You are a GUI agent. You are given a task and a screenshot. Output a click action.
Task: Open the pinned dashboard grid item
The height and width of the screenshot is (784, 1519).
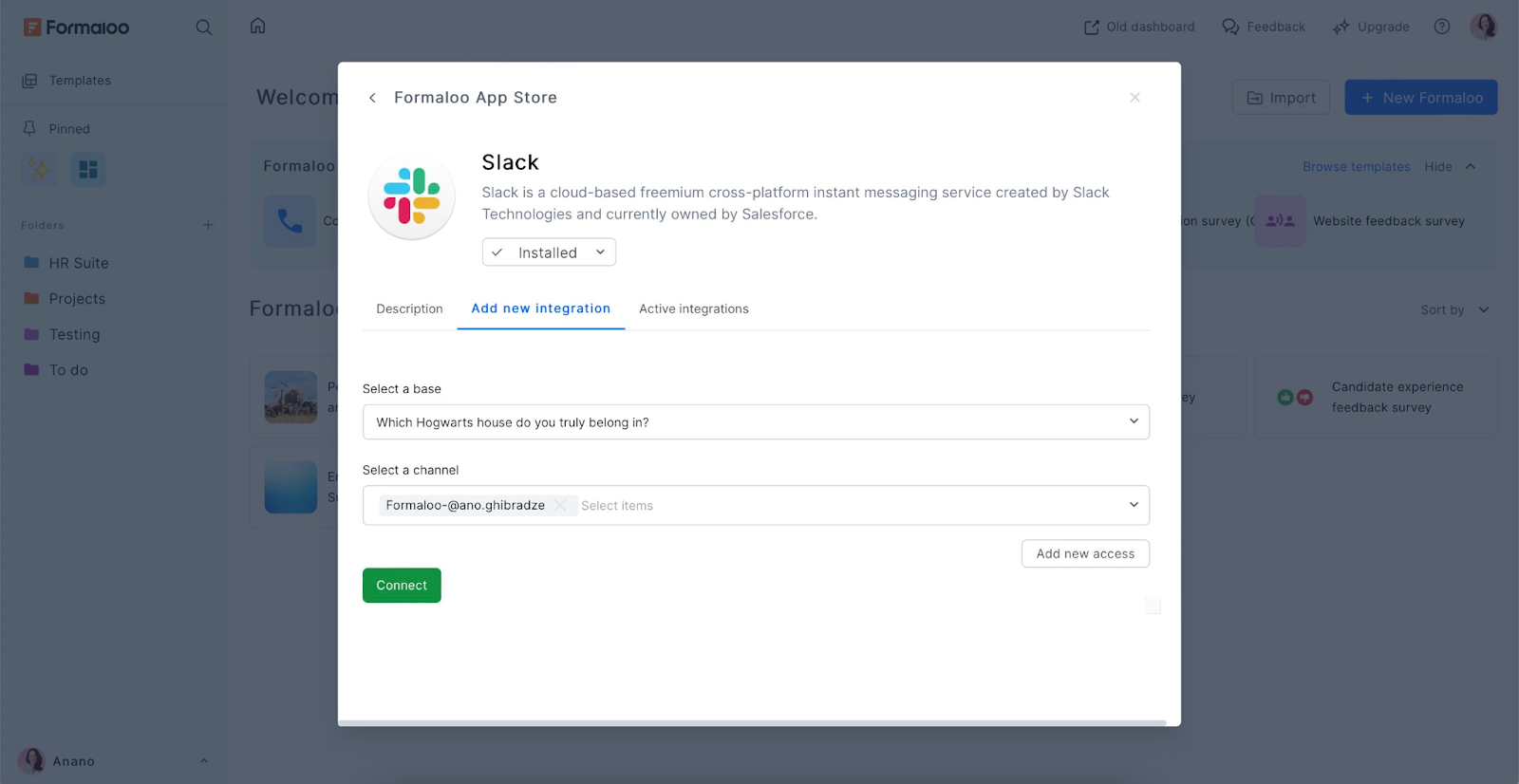coord(88,170)
